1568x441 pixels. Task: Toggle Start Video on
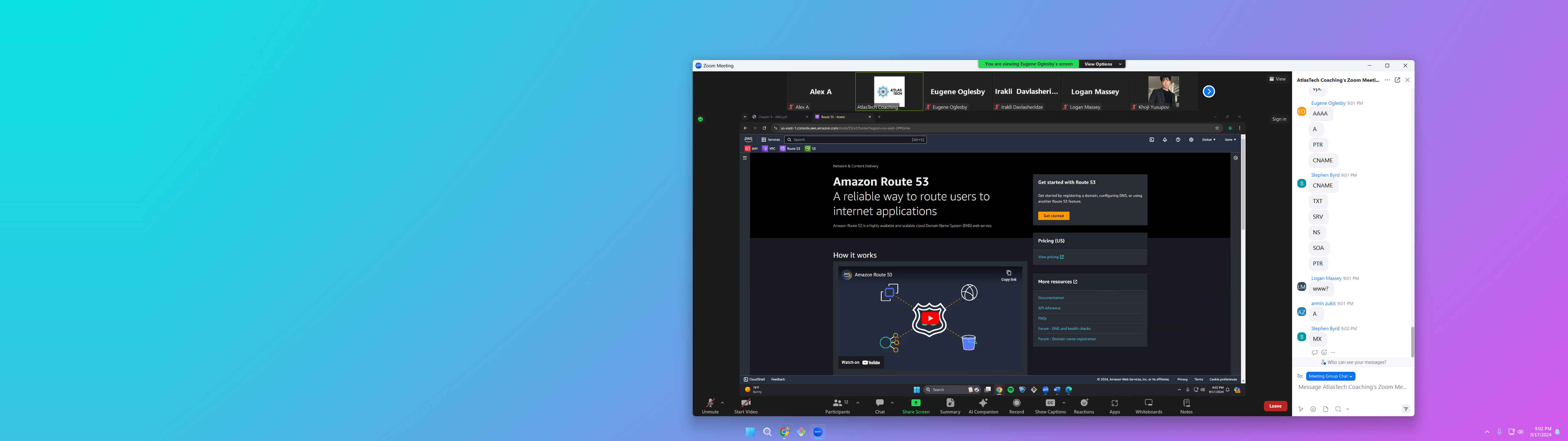746,403
